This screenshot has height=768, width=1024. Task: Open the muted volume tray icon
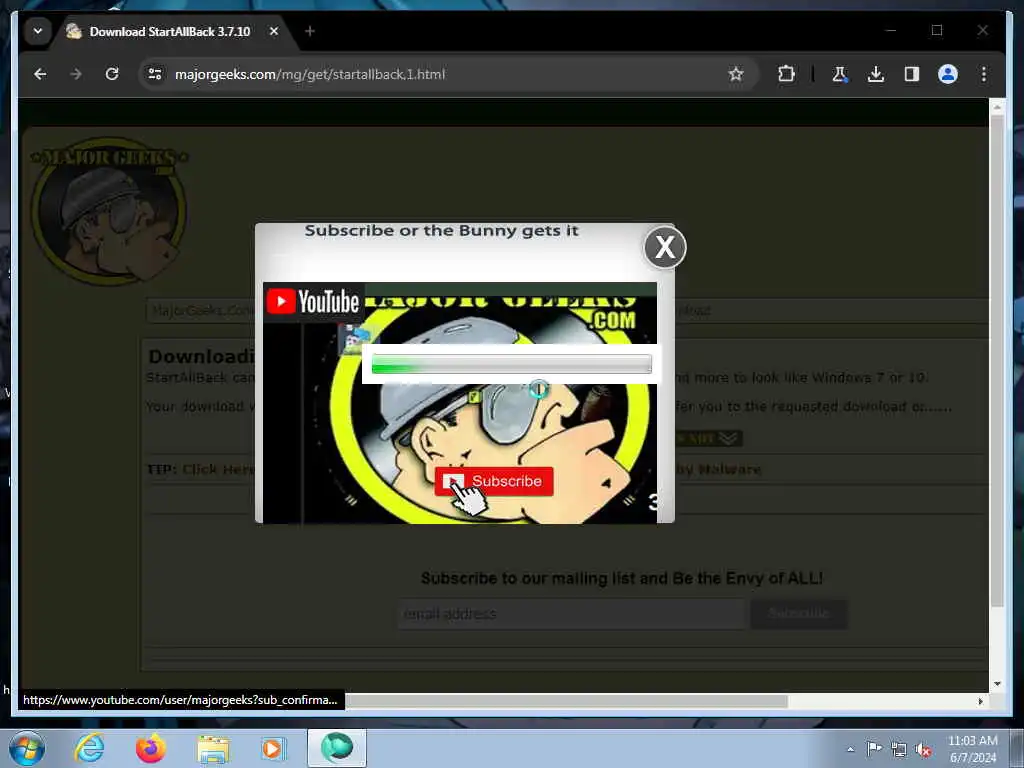(923, 749)
